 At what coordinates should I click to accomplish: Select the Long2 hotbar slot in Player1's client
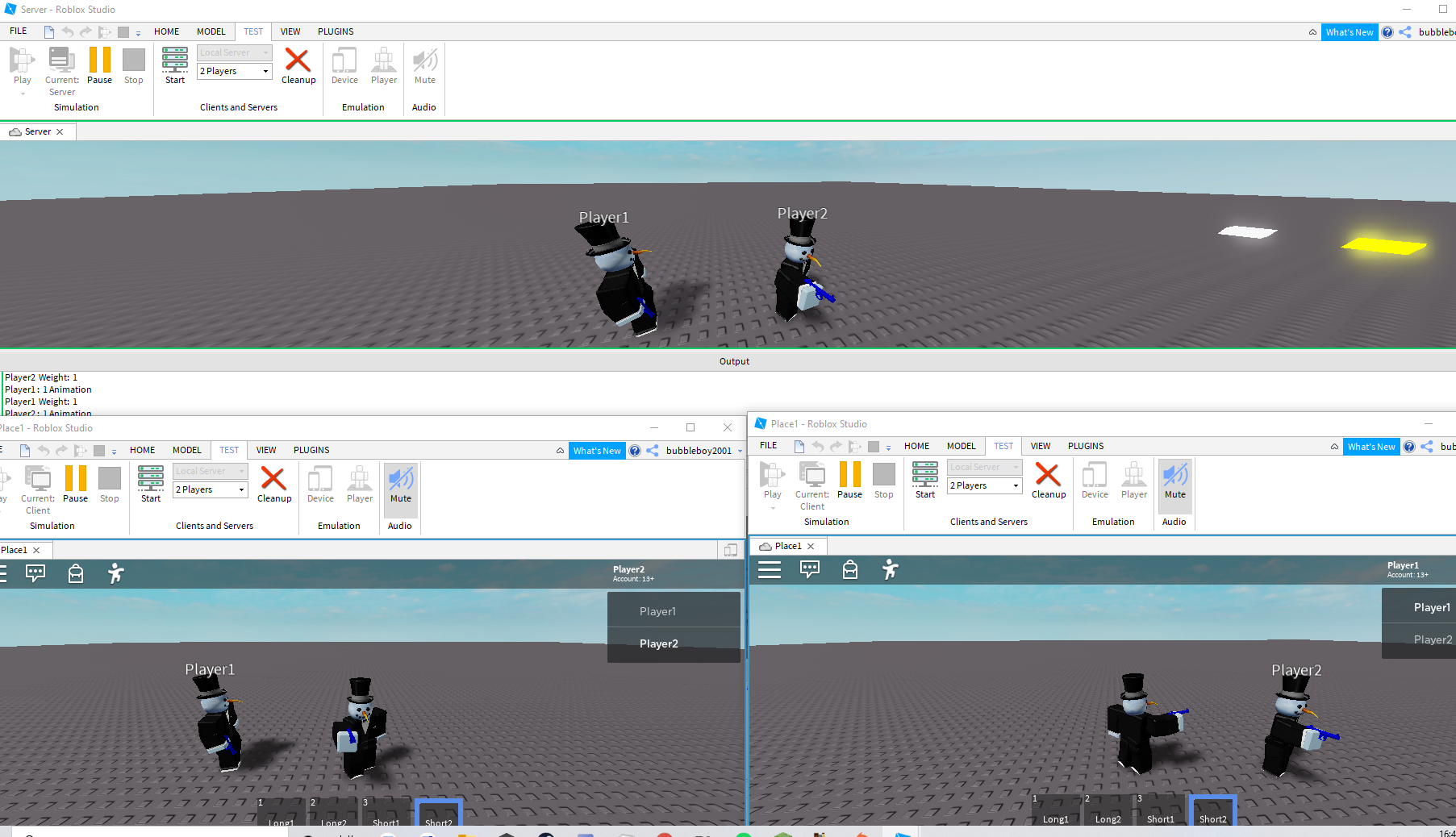point(1108,810)
